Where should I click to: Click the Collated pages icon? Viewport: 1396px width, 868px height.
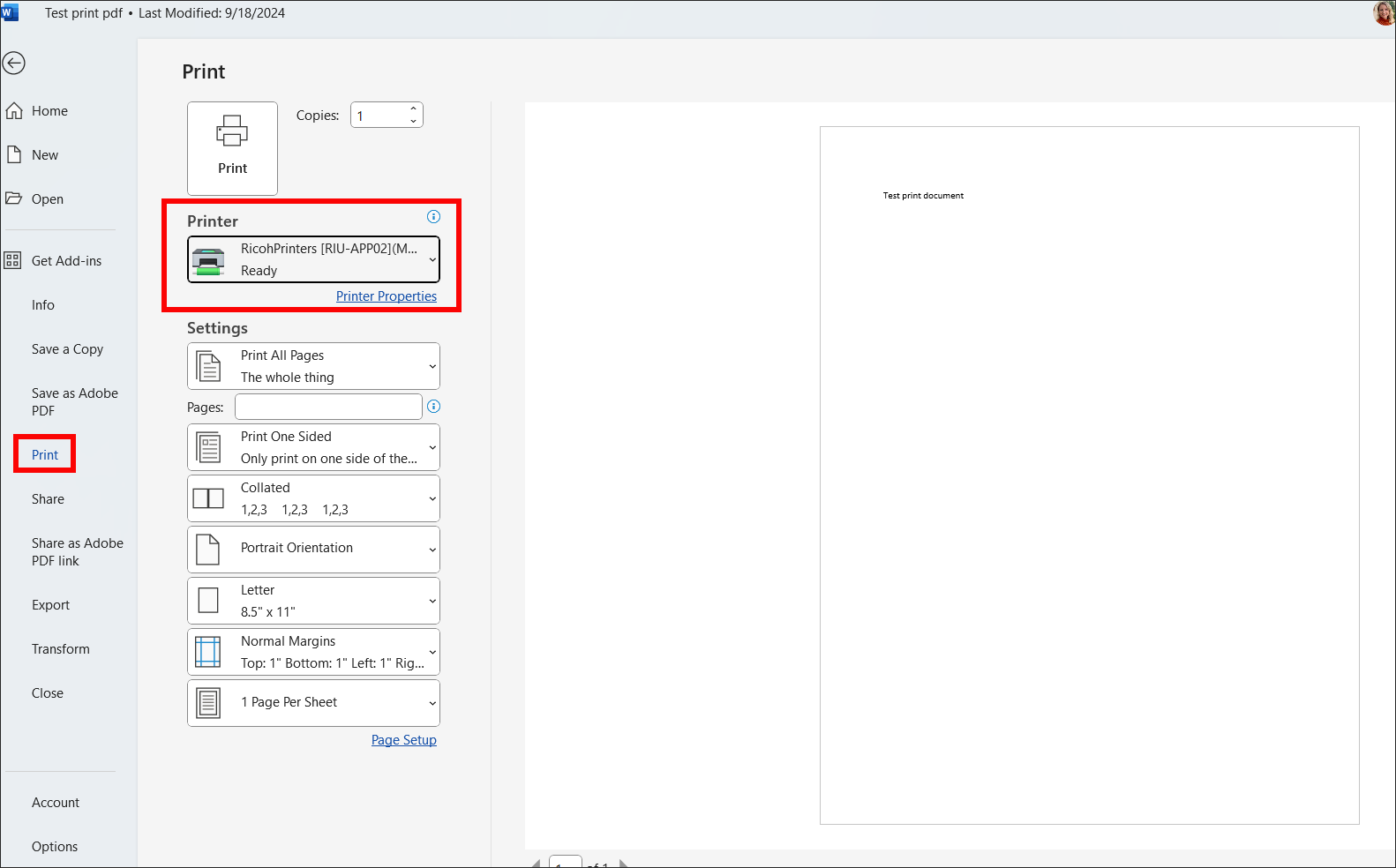(x=208, y=498)
